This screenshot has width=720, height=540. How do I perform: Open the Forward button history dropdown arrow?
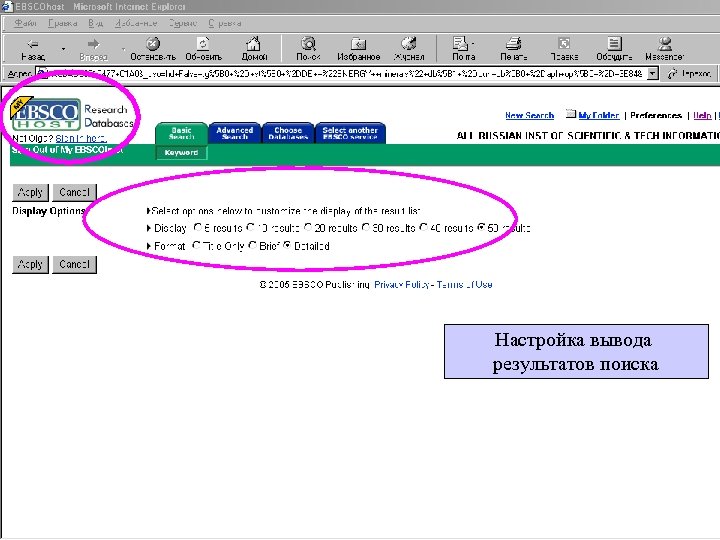coord(124,48)
